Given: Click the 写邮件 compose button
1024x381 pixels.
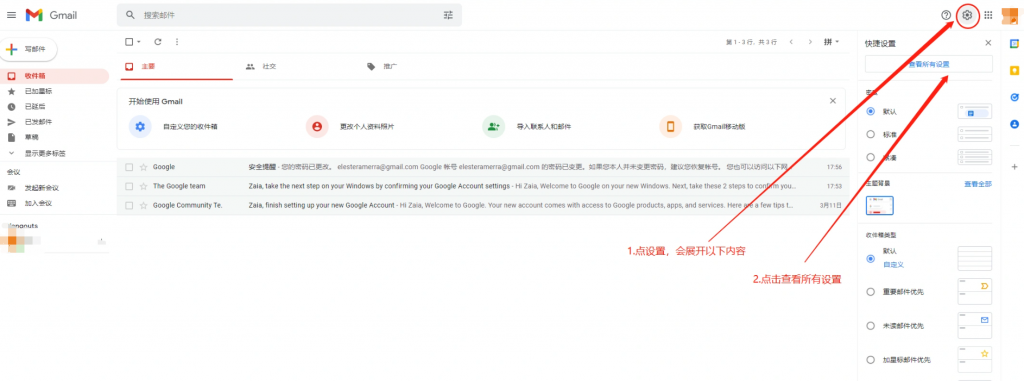Looking at the screenshot, I should click(29, 49).
